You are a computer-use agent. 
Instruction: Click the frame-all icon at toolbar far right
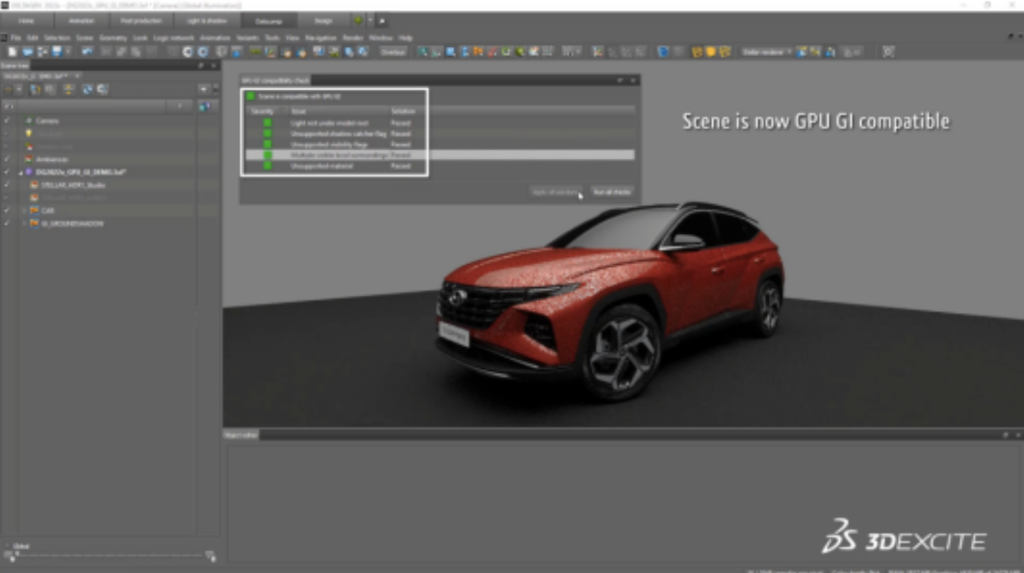coord(887,51)
